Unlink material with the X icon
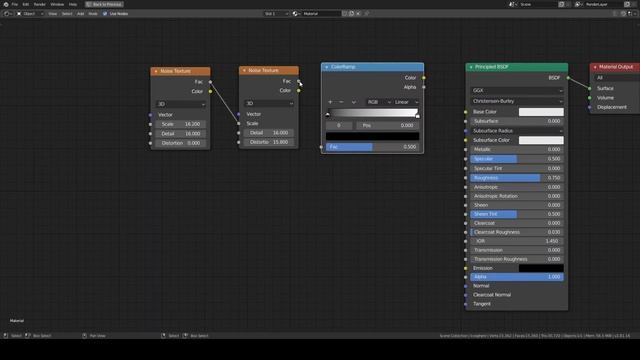The image size is (640, 360). (358, 13)
